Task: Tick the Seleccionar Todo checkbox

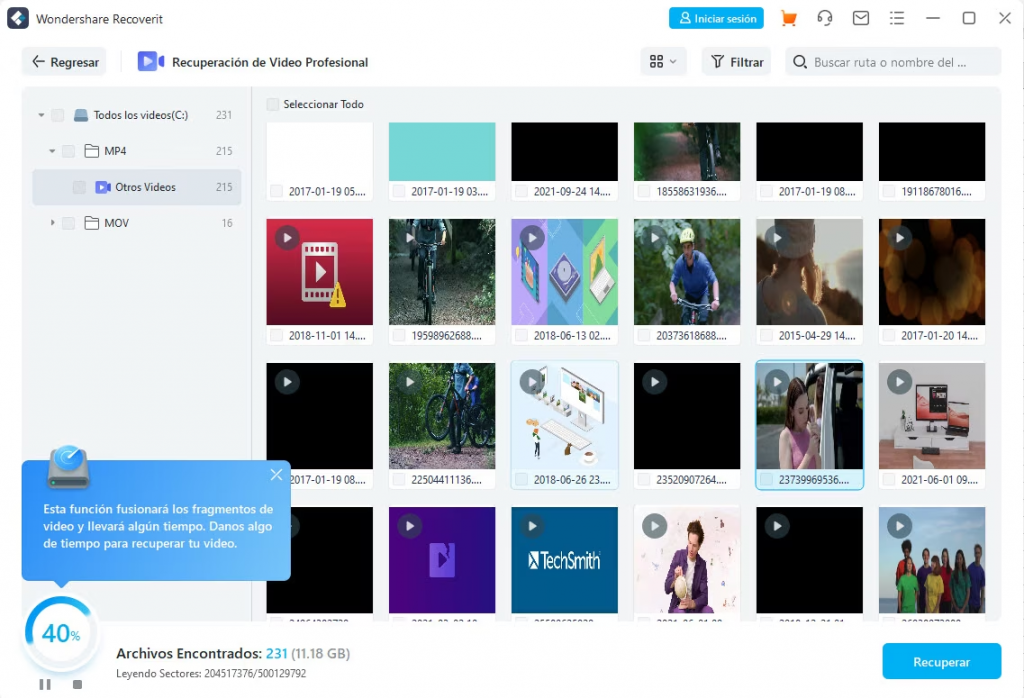Action: 273,104
